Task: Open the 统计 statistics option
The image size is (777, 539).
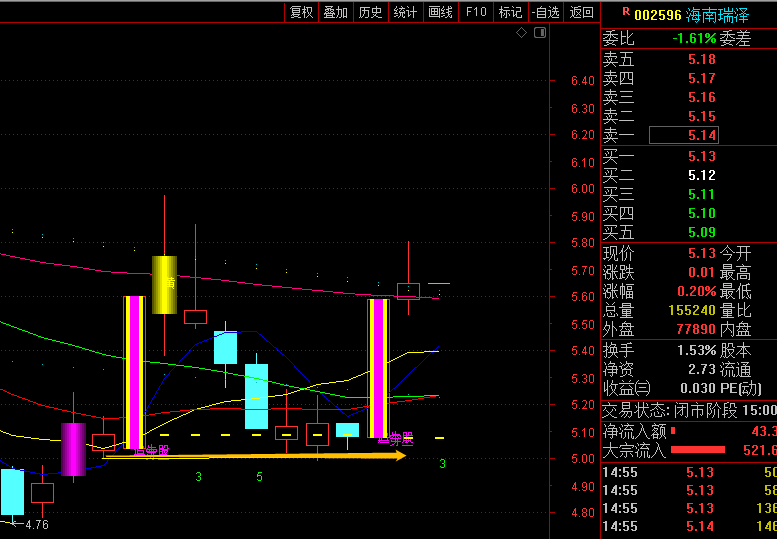Action: pyautogui.click(x=405, y=12)
